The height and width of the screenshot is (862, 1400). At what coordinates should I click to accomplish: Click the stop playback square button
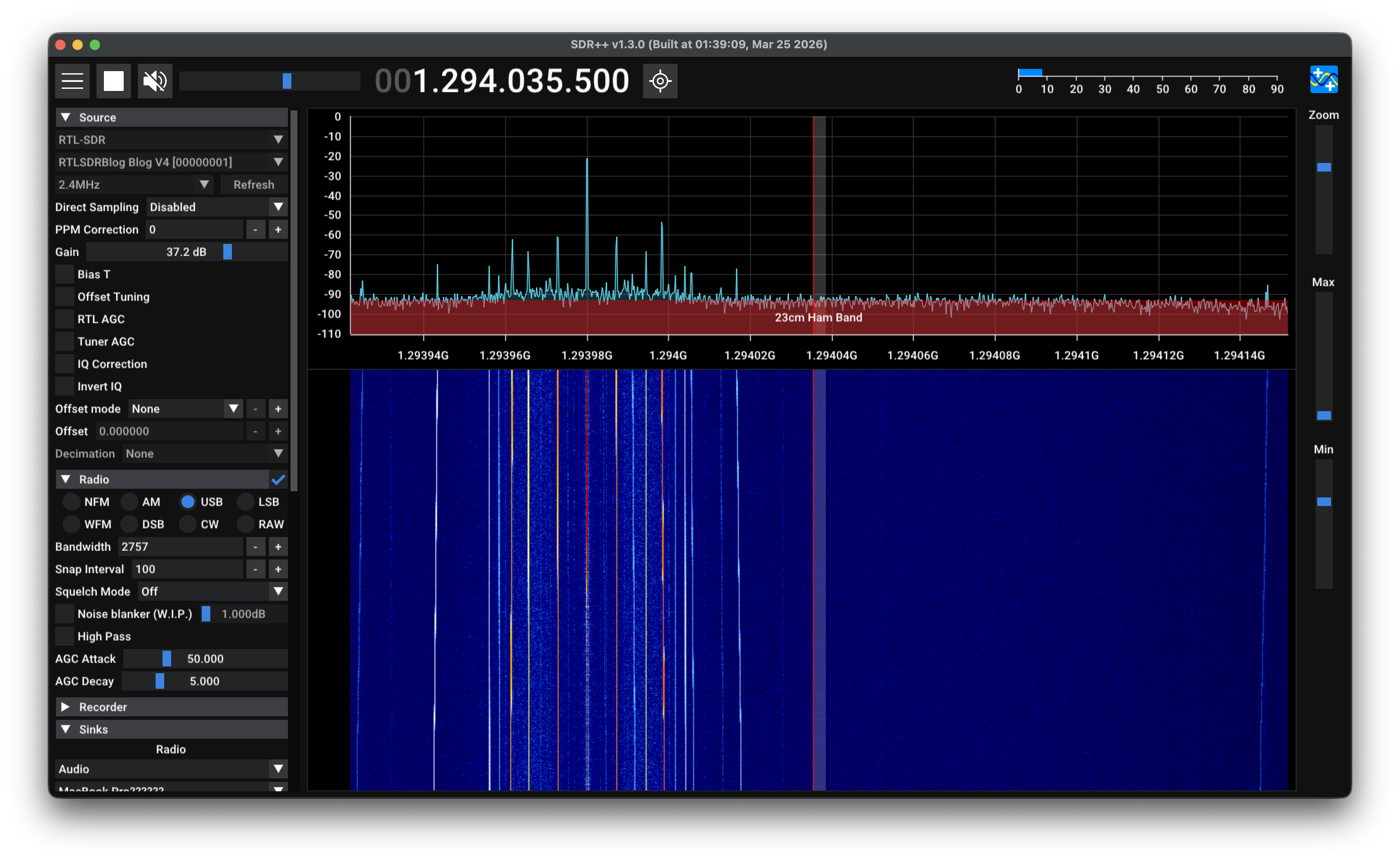tap(113, 81)
